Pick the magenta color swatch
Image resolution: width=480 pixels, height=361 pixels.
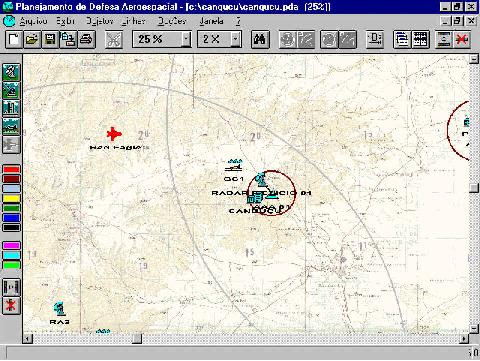(11, 246)
